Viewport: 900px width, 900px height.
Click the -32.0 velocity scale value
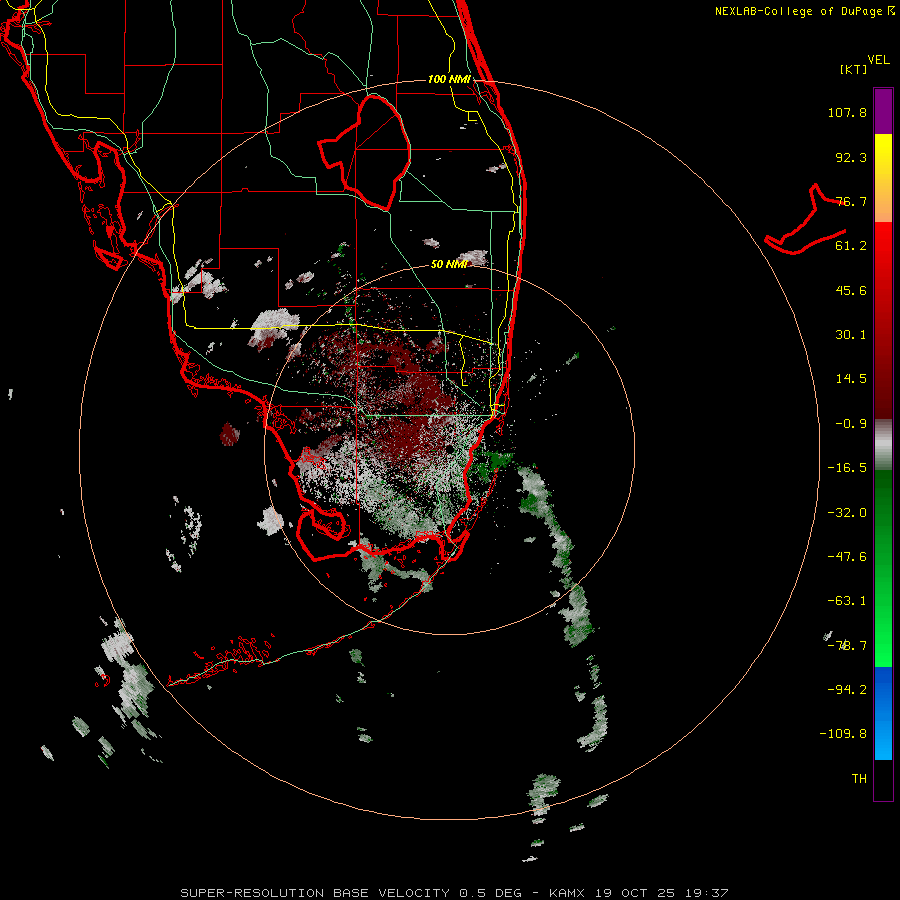(x=847, y=513)
